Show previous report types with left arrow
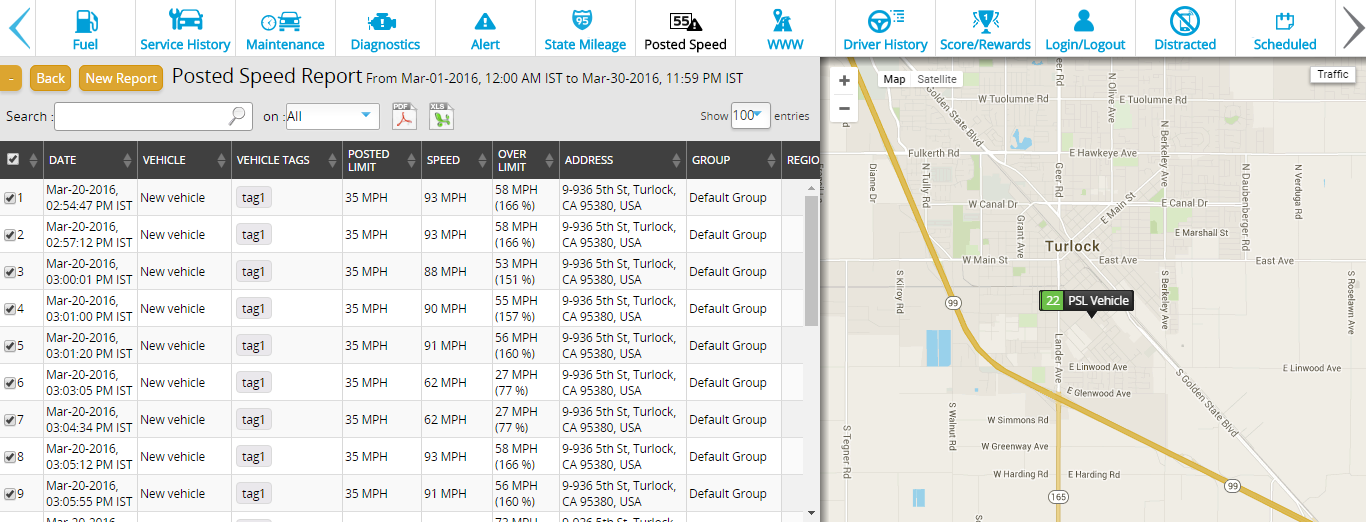Screen dimensions: 1366x522 click(x=18, y=28)
